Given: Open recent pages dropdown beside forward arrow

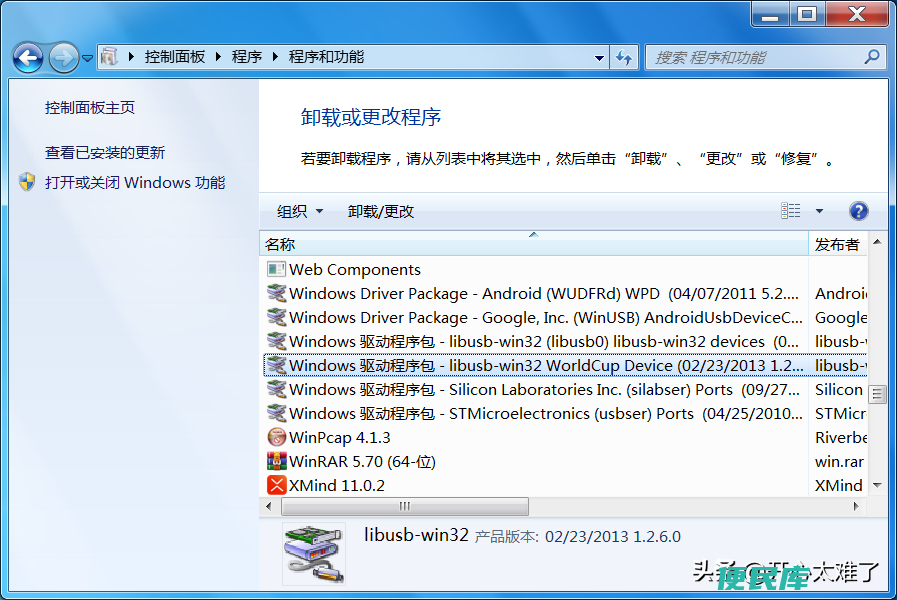Looking at the screenshot, I should point(88,58).
